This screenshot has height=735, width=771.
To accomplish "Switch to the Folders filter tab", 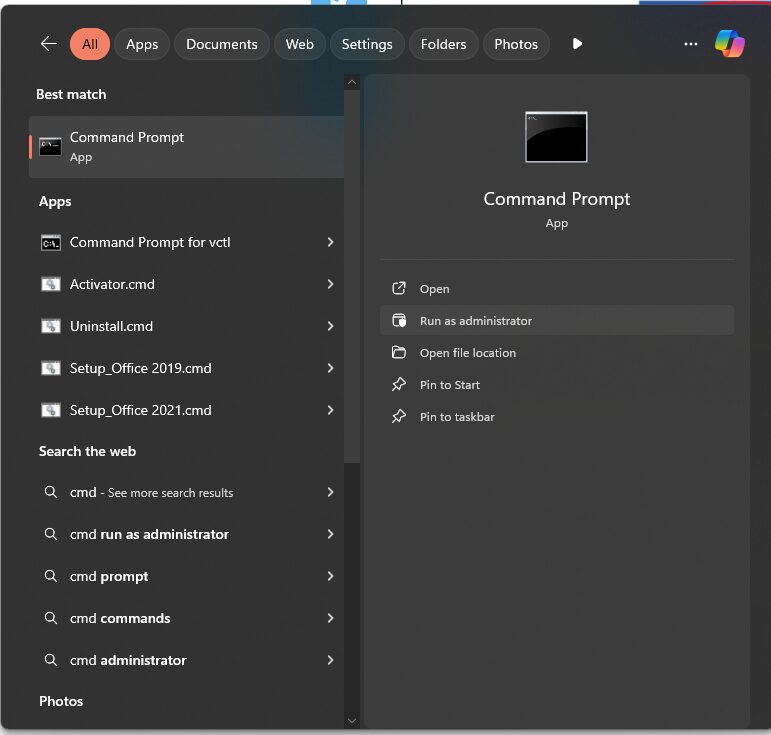I will (x=444, y=44).
